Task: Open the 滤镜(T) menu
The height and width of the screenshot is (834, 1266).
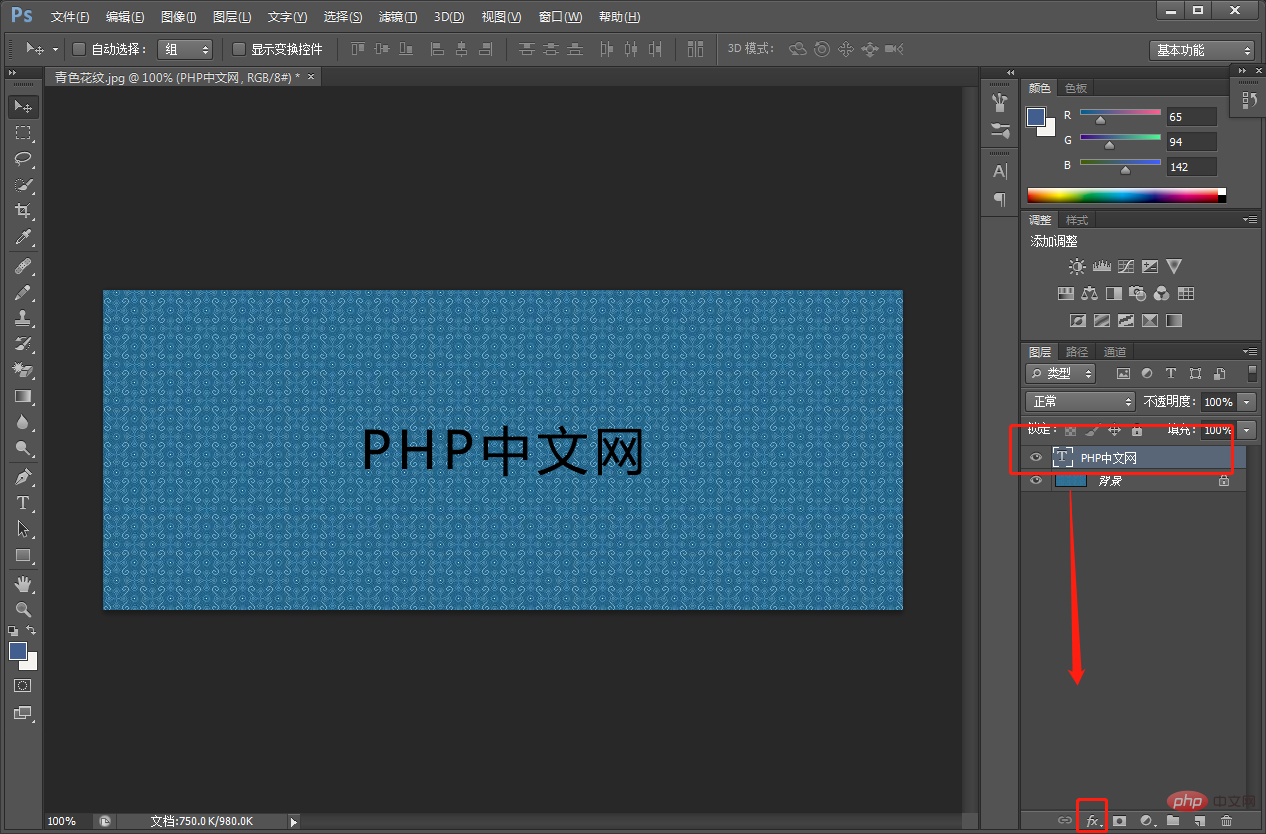Action: point(398,17)
